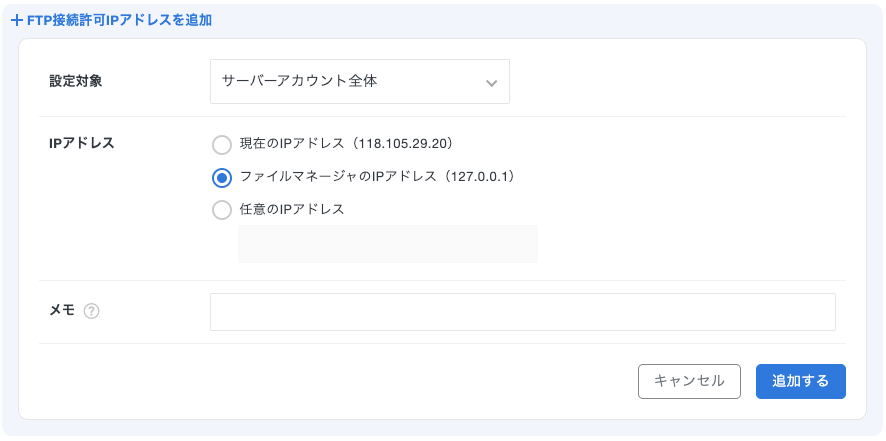Viewport: 886px width, 441px height.
Task: Click the chevron arrow in 設定対象 dropdown
Action: (491, 83)
